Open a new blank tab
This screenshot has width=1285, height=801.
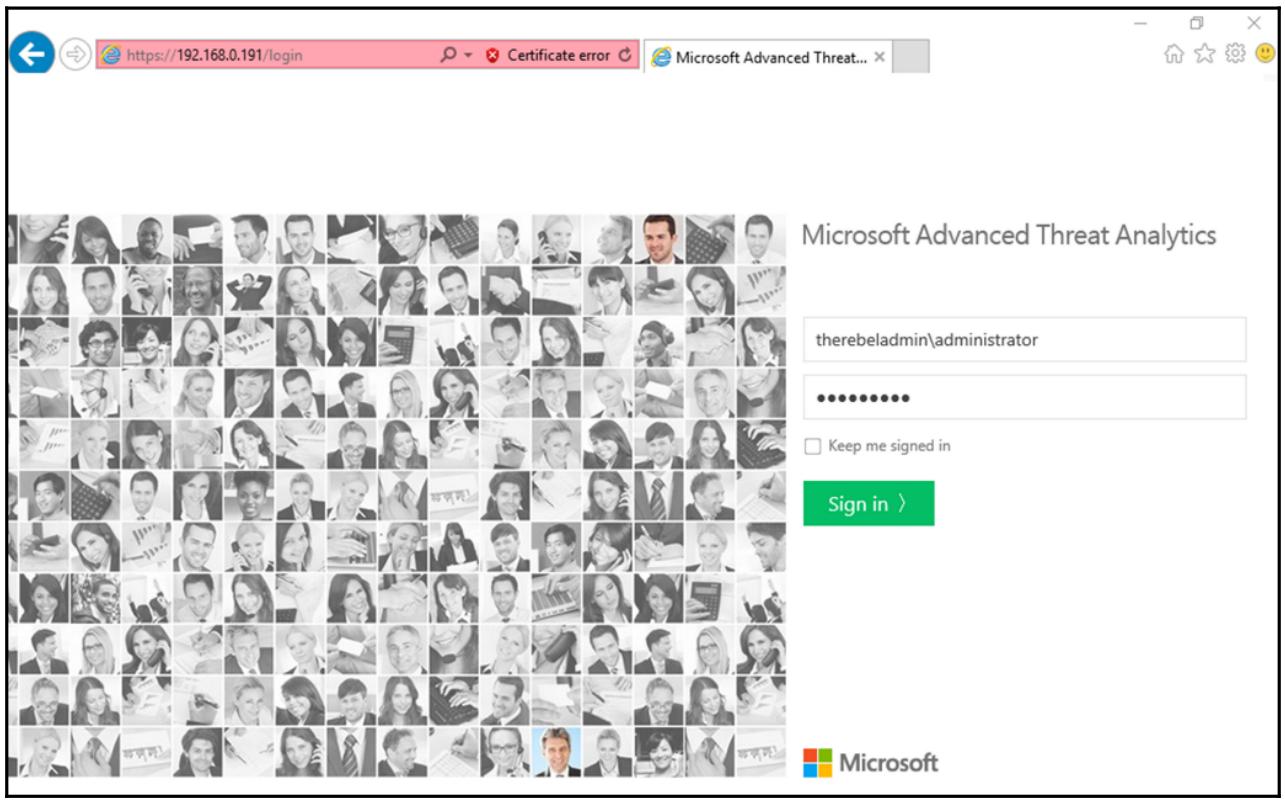910,57
